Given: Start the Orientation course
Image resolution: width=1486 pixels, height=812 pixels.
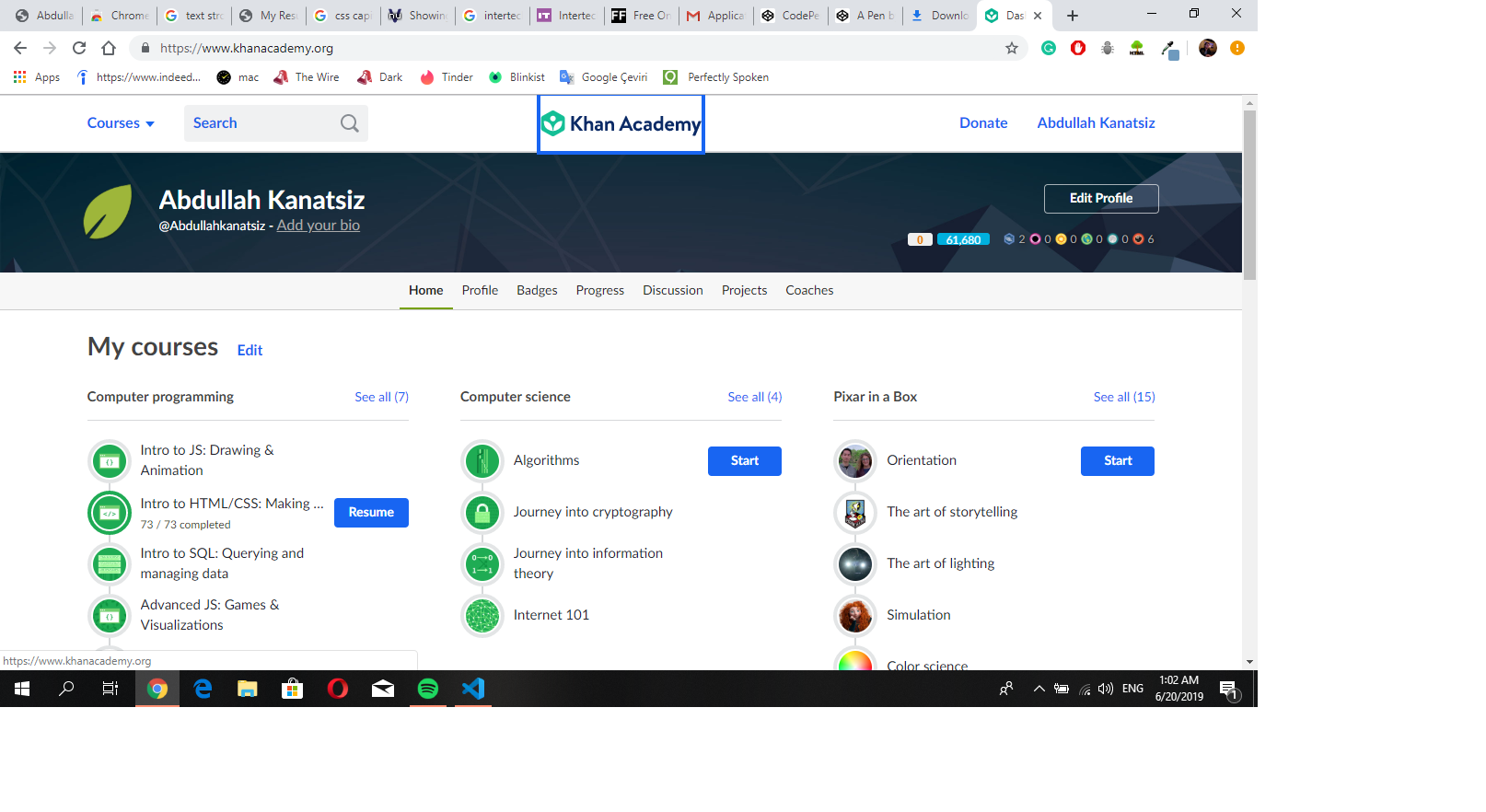Looking at the screenshot, I should [x=1118, y=461].
